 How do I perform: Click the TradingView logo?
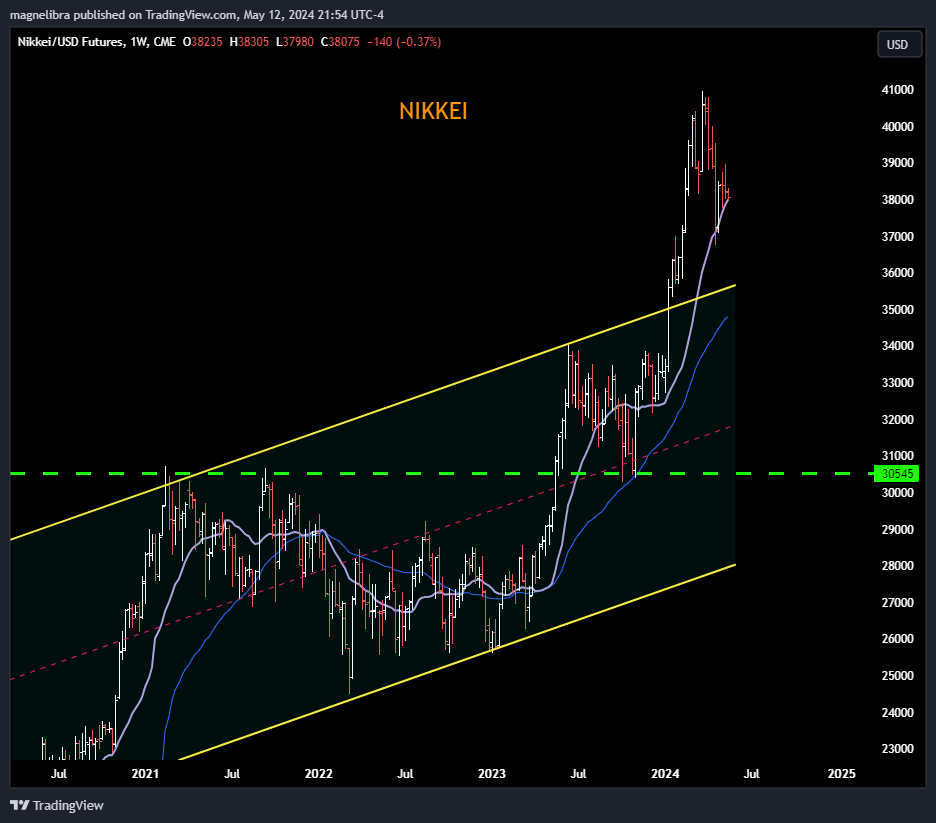click(57, 805)
